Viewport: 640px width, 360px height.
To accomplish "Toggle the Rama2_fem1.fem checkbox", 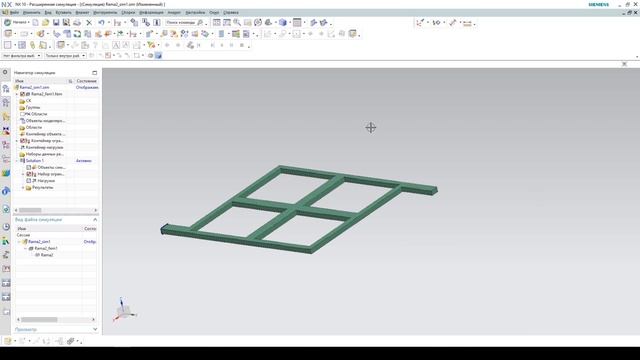I will coord(23,94).
